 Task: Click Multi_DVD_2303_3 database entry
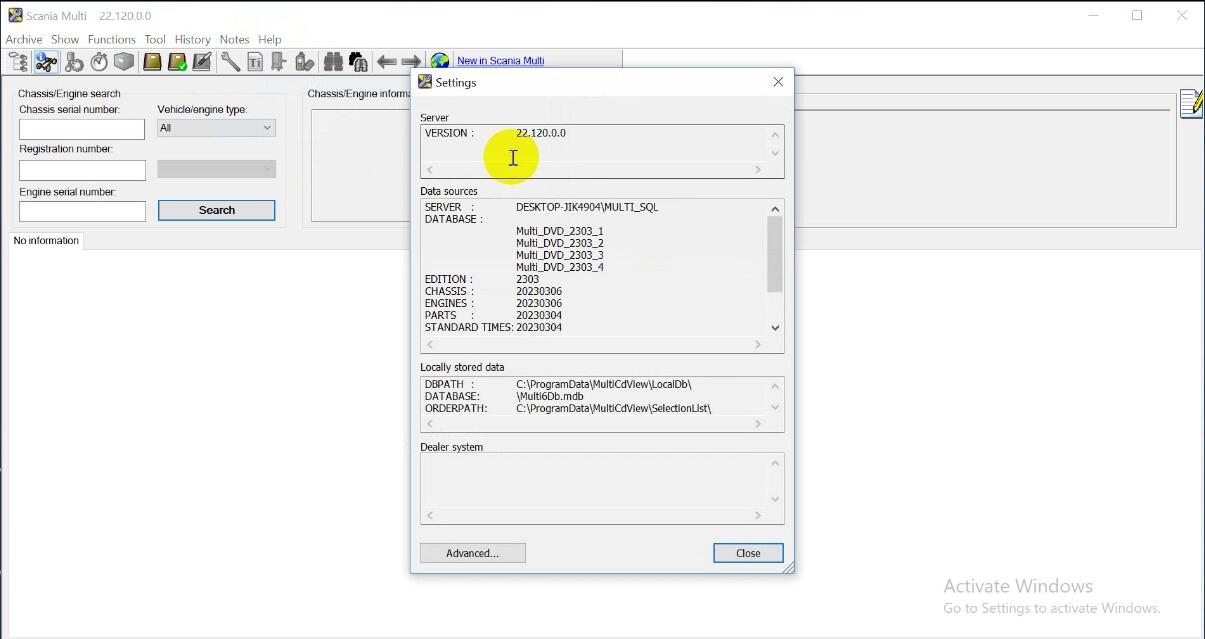click(560, 255)
